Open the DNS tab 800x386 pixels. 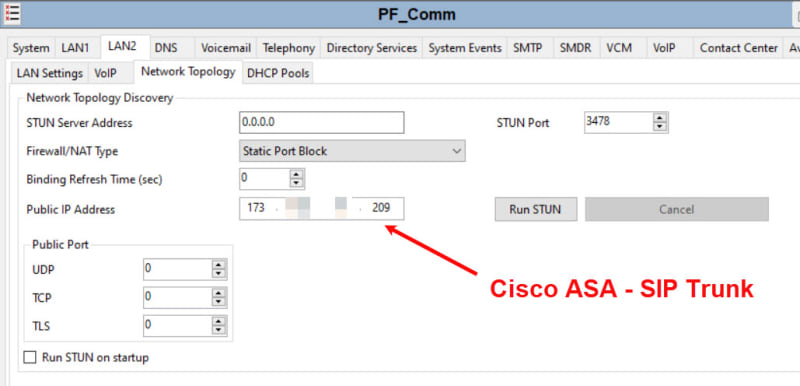click(x=166, y=48)
